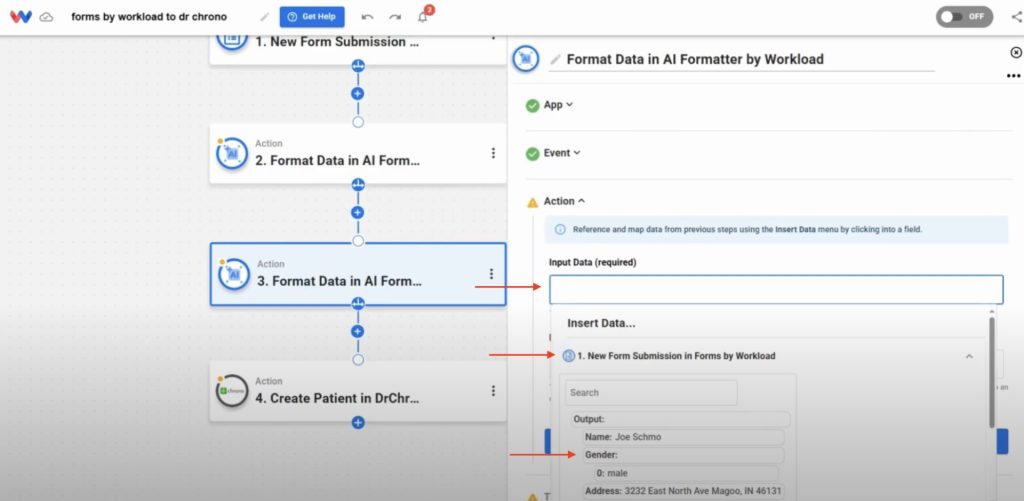
Task: Click the cloud save status icon
Action: tap(46, 18)
